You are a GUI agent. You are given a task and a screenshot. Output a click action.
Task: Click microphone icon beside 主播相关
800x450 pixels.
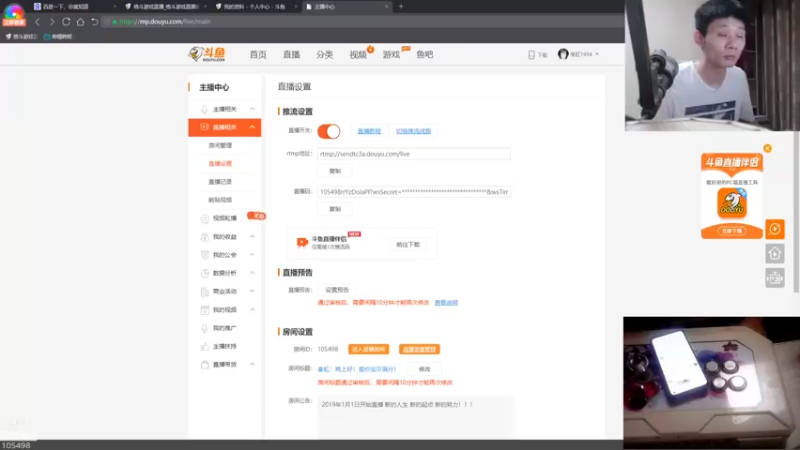pos(204,109)
